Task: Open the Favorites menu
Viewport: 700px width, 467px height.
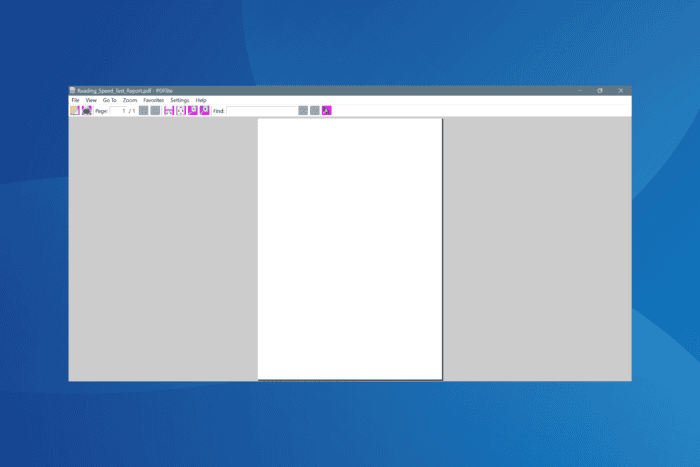Action: tap(154, 100)
